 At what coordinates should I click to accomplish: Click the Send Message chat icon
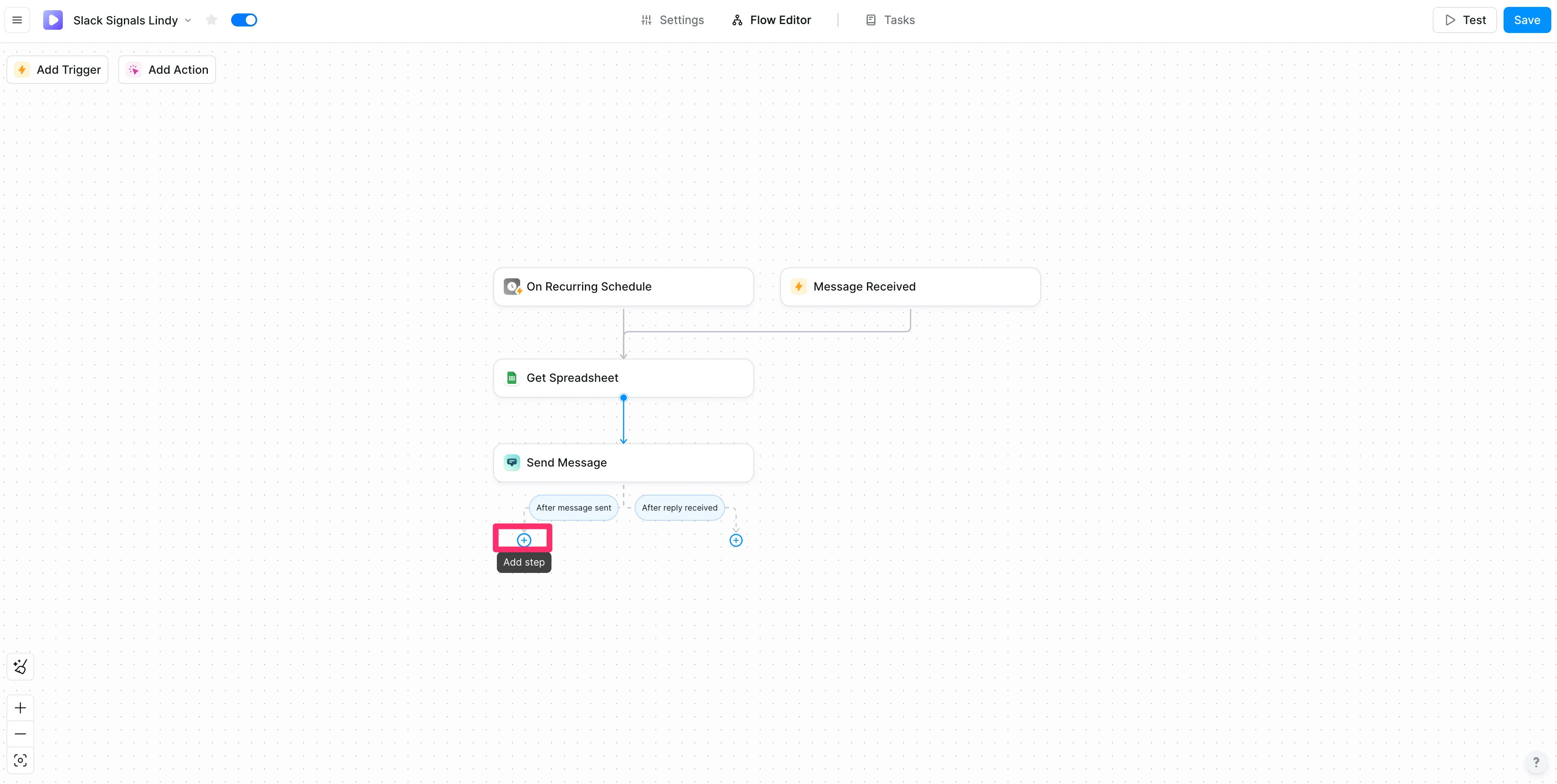(x=512, y=462)
